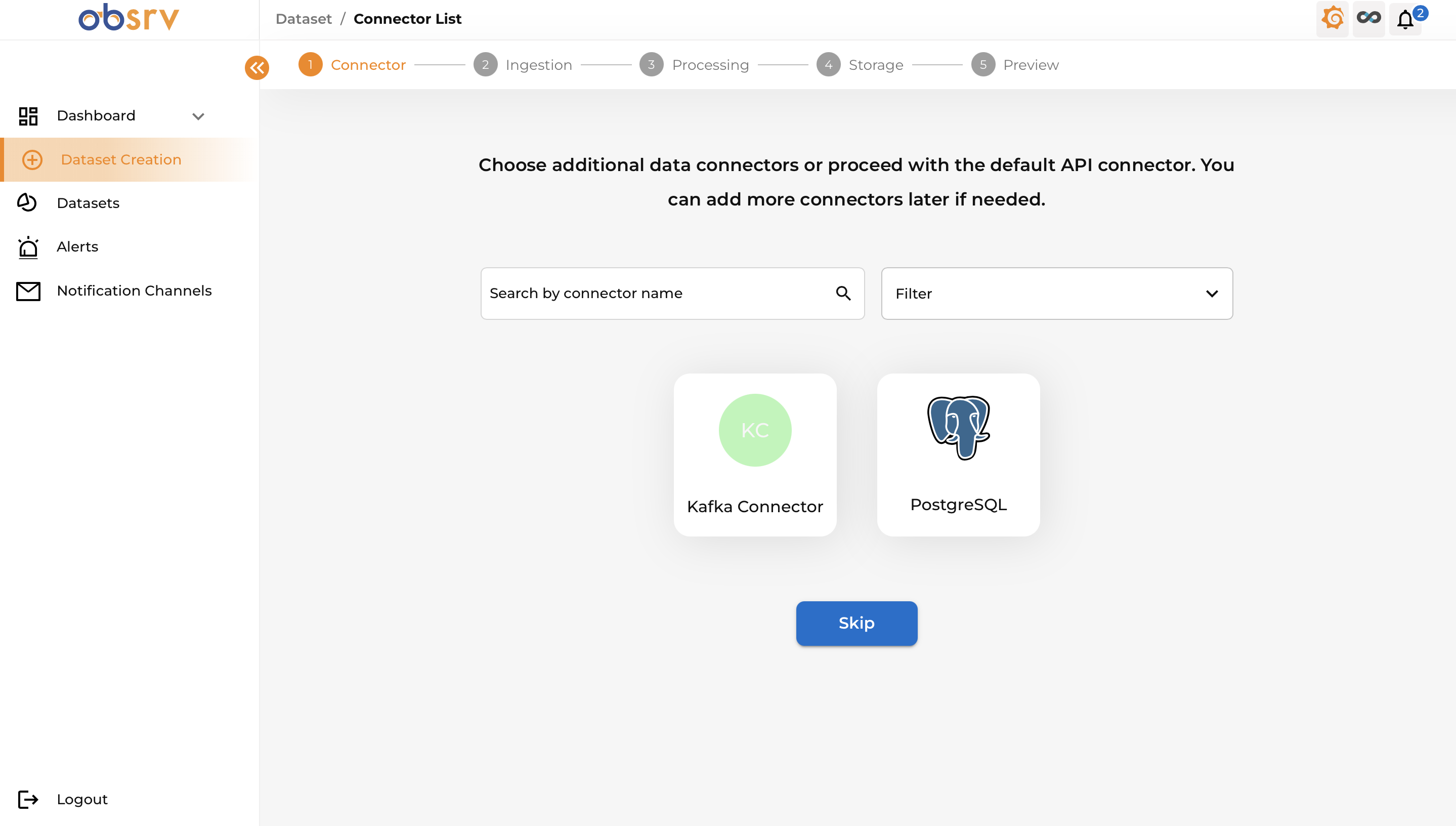Select Dataset Creation in sidebar
1456x826 pixels.
121,160
